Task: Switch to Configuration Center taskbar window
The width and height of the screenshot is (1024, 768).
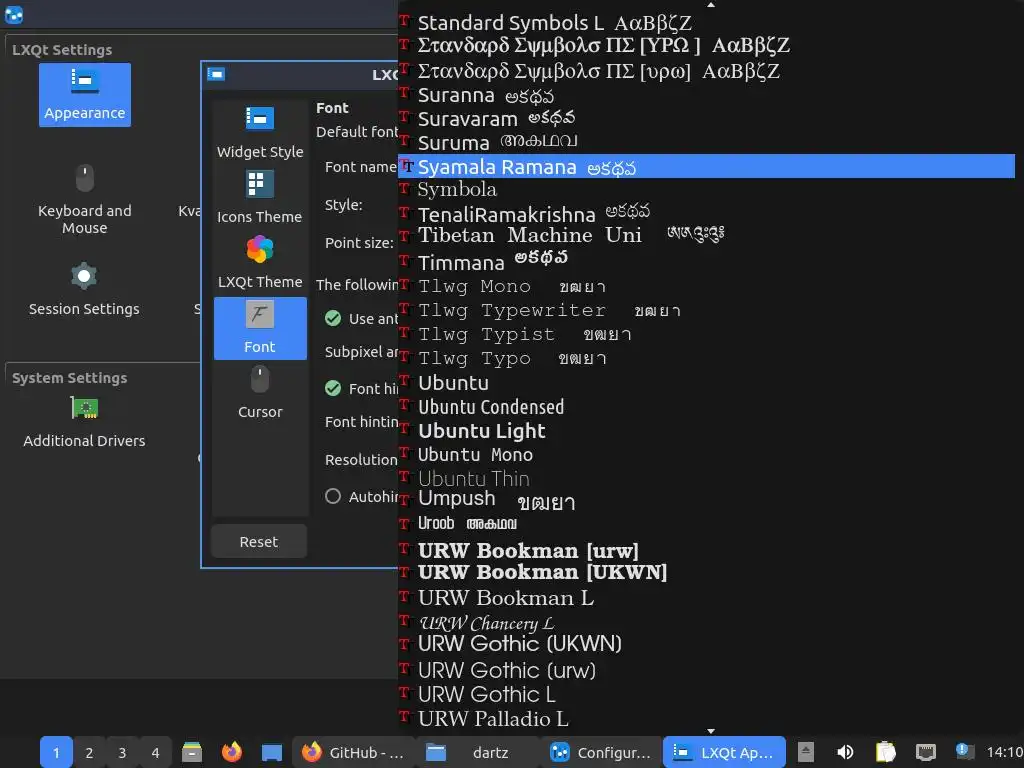Action: tap(600, 752)
